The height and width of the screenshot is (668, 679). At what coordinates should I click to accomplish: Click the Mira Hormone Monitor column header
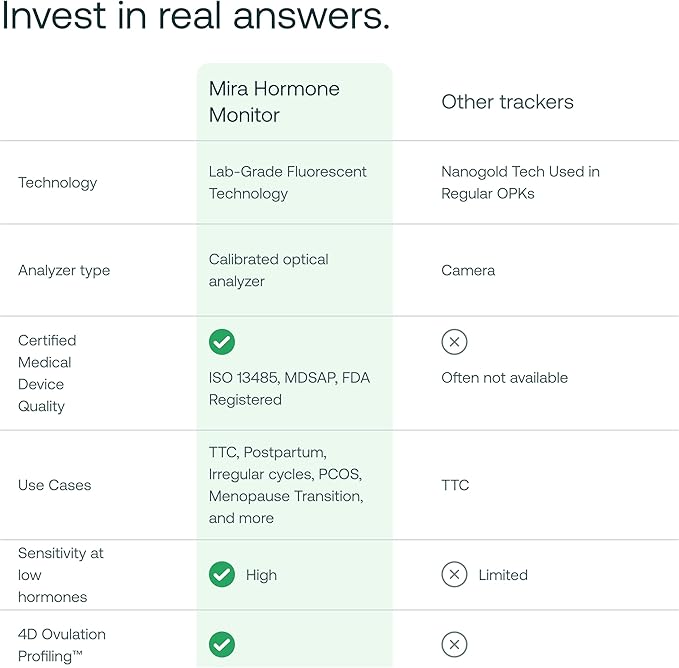click(274, 102)
